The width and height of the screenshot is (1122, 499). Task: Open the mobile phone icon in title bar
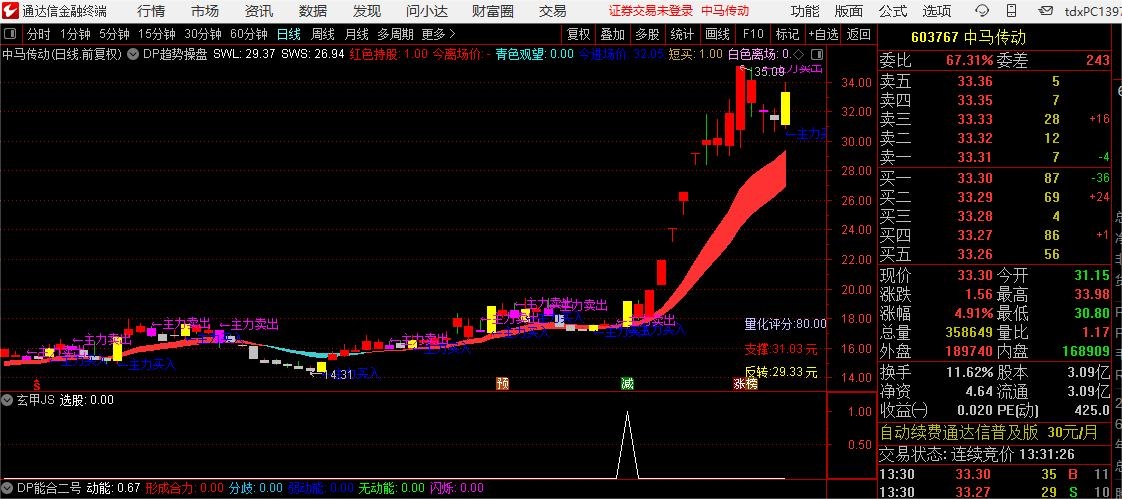coord(1010,11)
